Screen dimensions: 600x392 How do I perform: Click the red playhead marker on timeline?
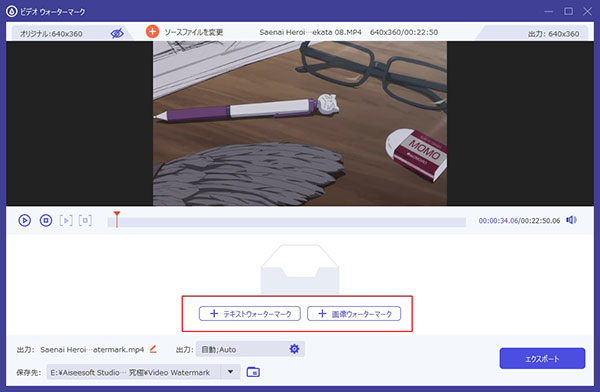117,219
